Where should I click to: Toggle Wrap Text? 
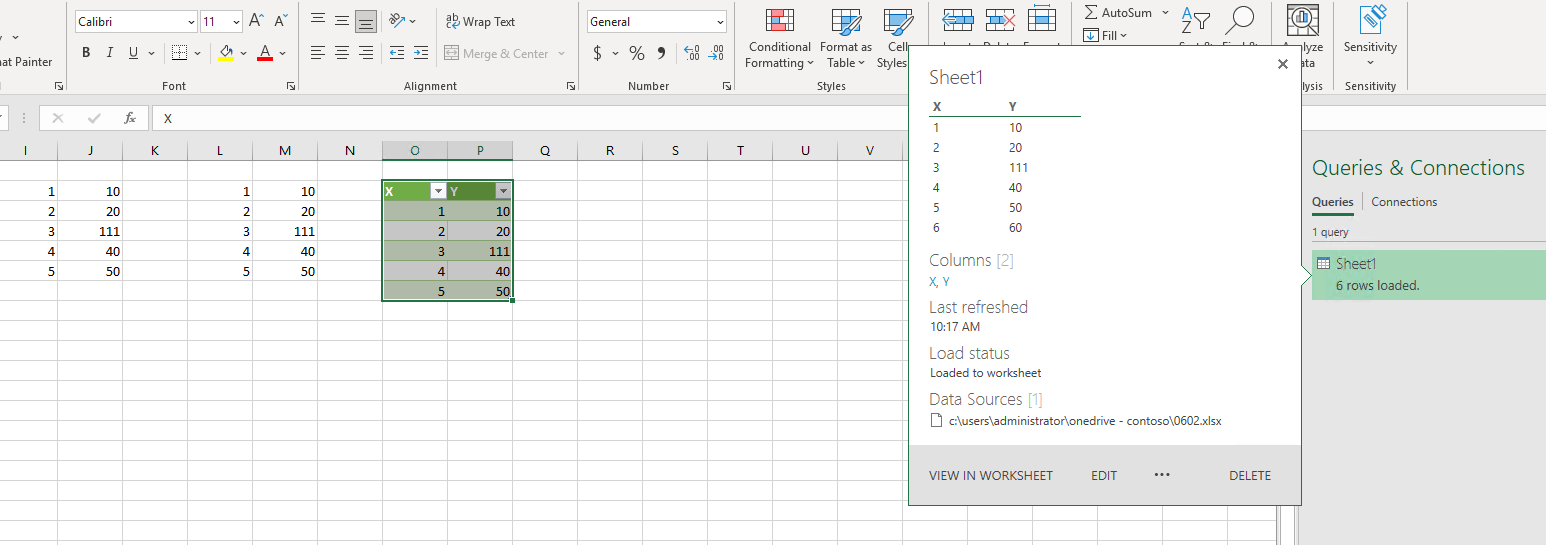click(481, 21)
